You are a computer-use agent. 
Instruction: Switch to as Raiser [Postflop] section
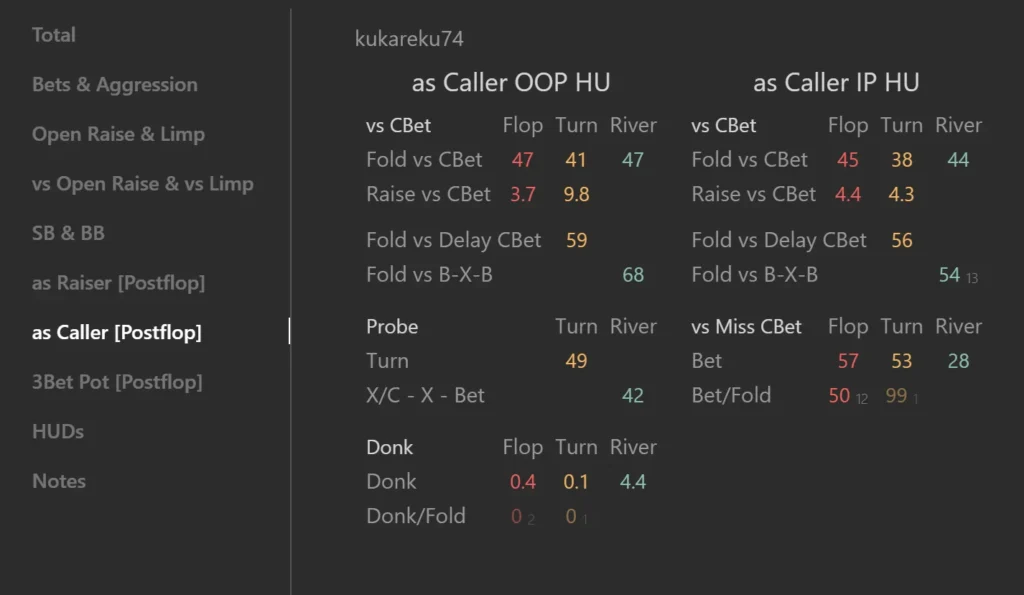(118, 283)
